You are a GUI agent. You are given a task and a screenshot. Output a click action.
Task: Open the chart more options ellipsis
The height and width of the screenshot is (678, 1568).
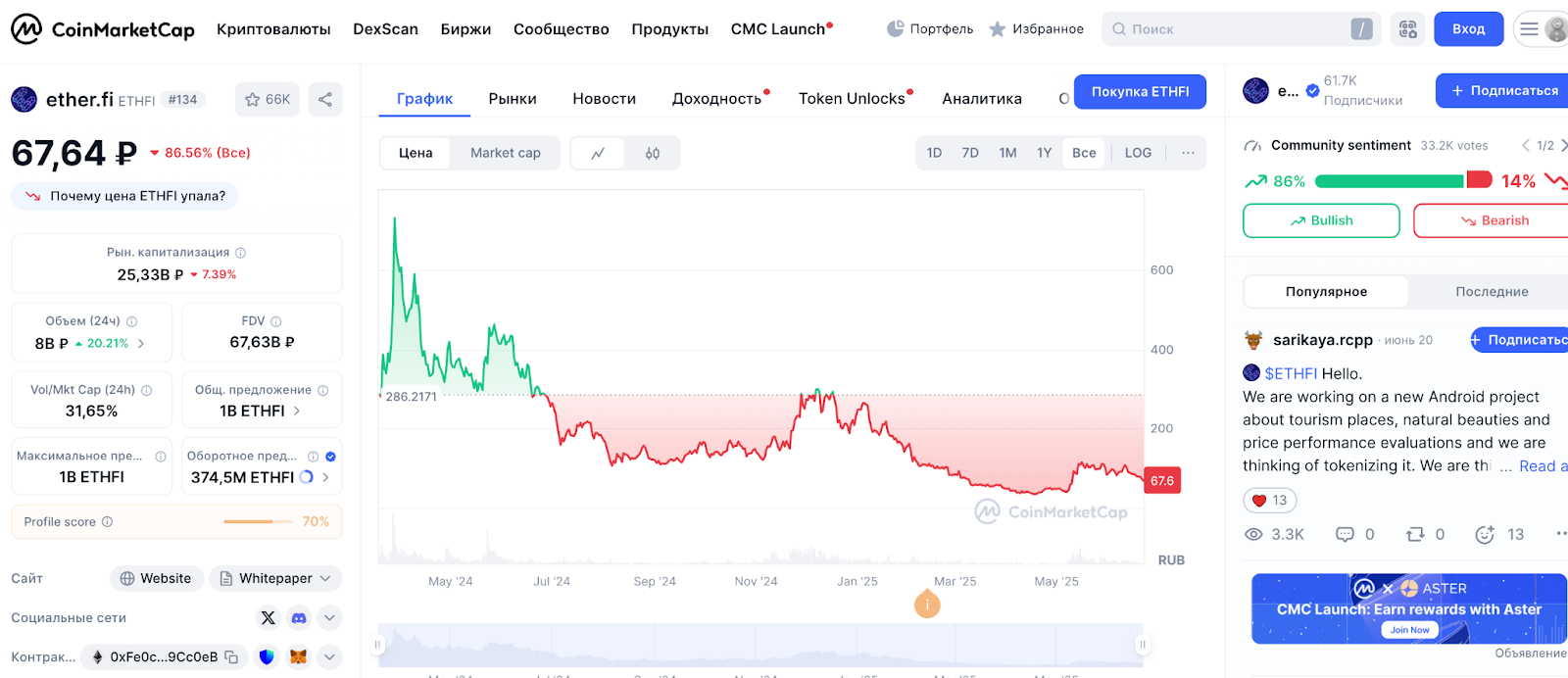pos(1188,153)
